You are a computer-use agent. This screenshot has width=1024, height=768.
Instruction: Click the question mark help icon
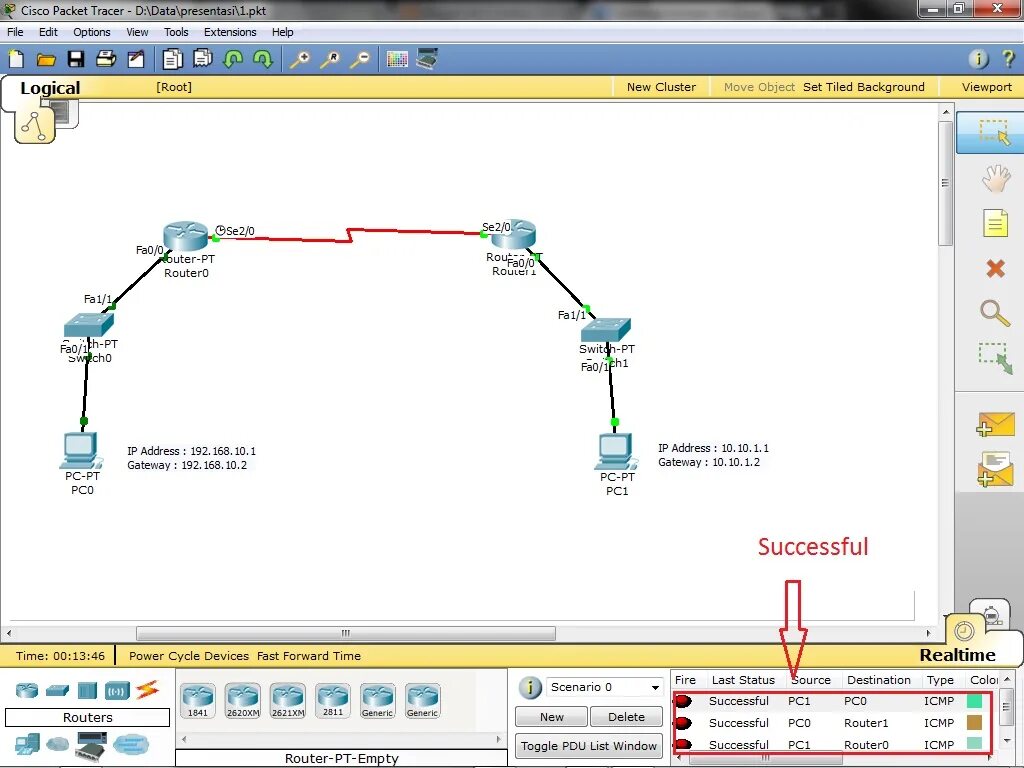point(1008,59)
